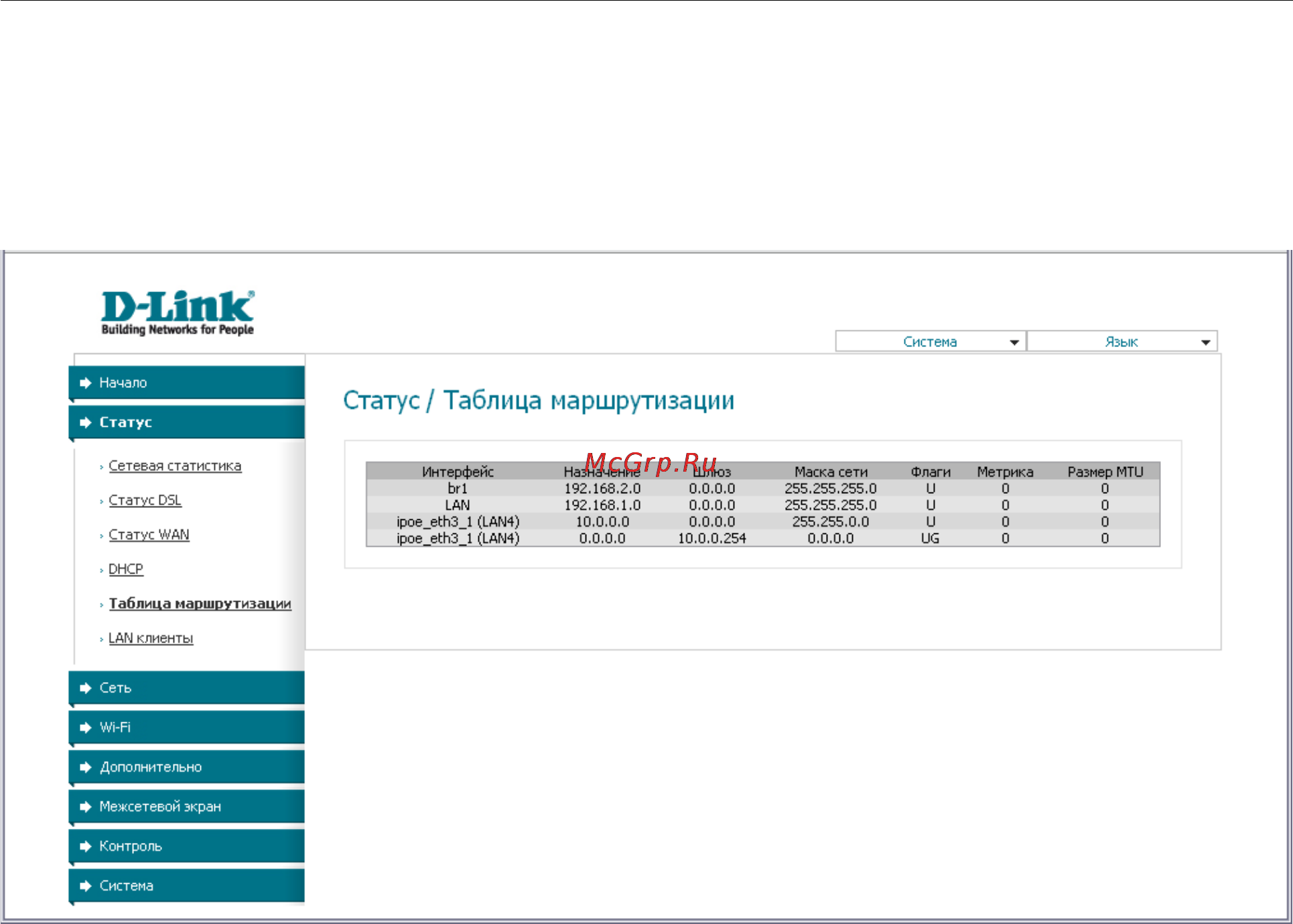This screenshot has height=924, width=1293.
Task: Expand the Дополнительно menu section
Action: (187, 767)
